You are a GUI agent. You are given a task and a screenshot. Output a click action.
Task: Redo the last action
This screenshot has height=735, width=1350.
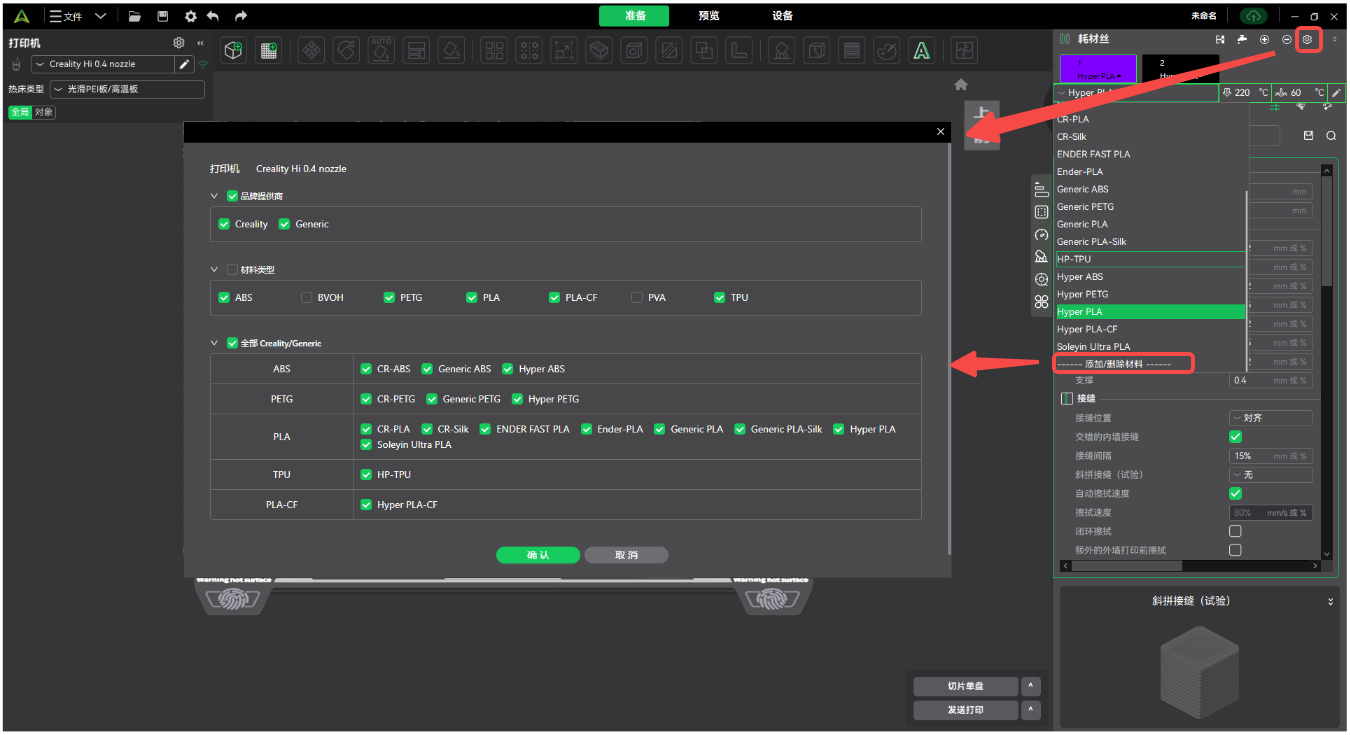241,16
